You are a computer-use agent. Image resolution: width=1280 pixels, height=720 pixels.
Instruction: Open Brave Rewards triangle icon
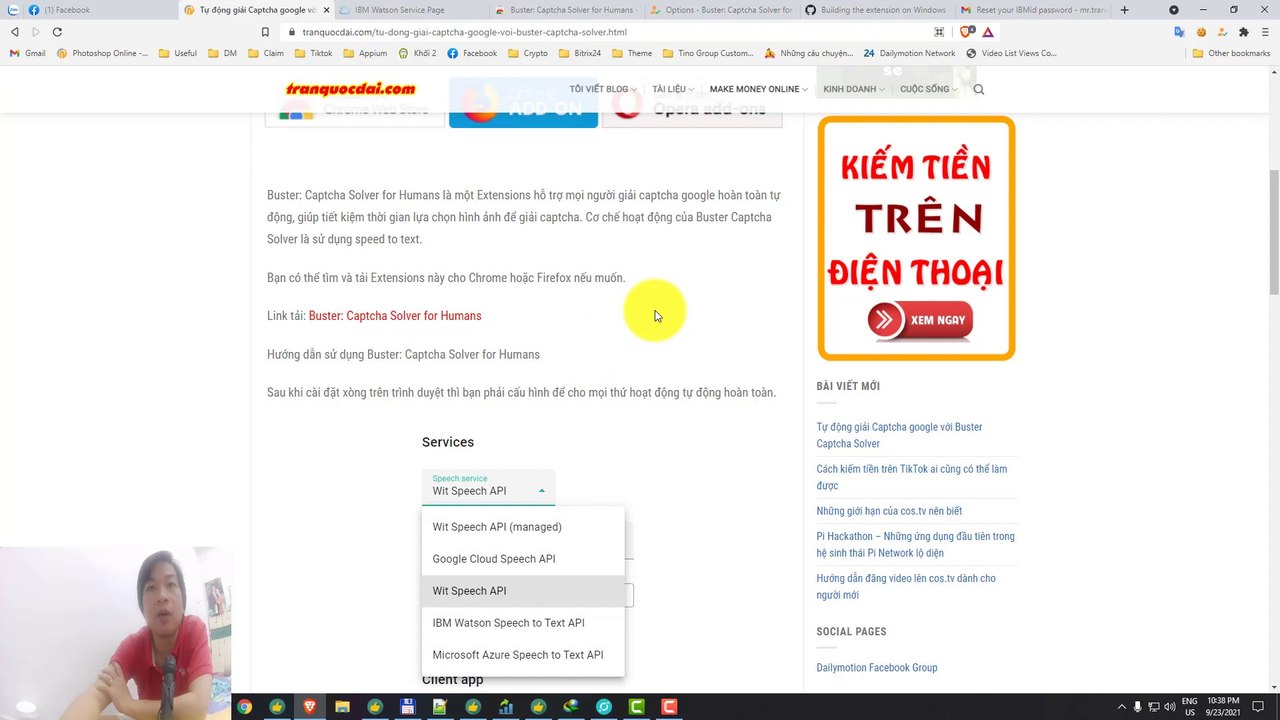pos(988,32)
